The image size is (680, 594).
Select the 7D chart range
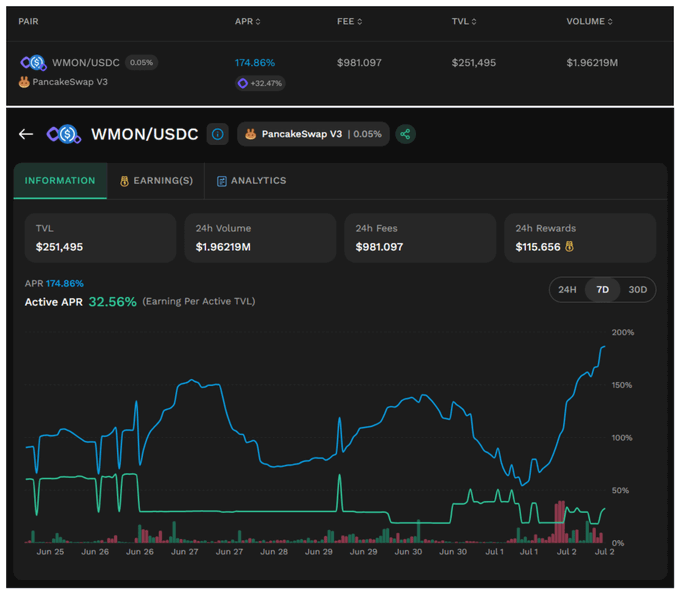pos(602,290)
